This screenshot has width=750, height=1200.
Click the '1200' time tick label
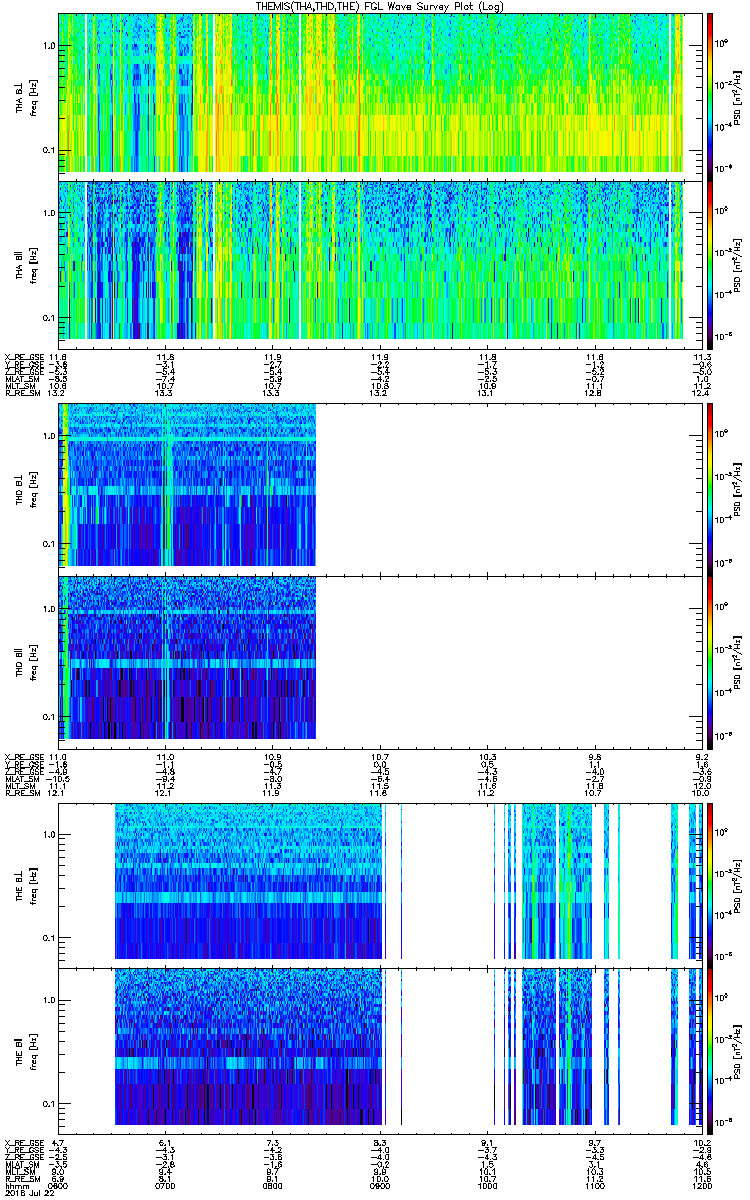[x=701, y=1185]
